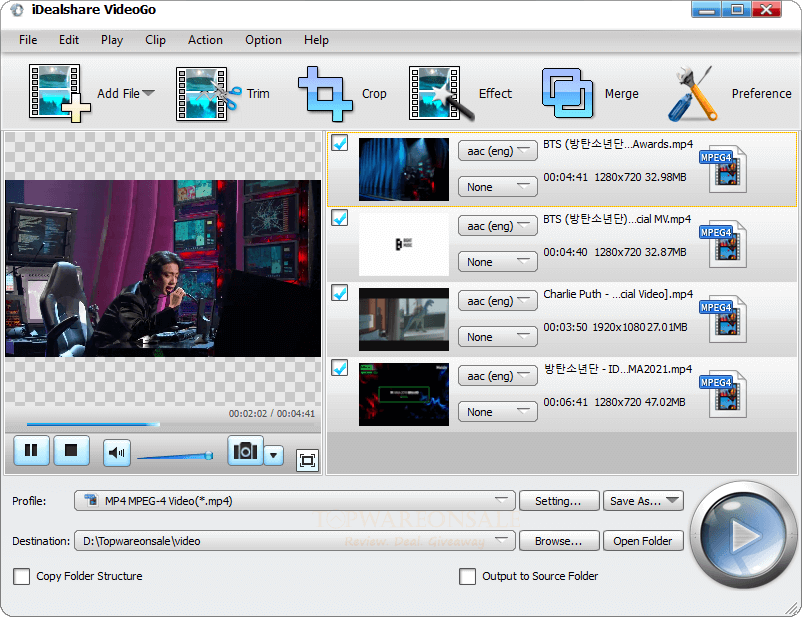Click the Trim label
802x617 pixels.
pyautogui.click(x=258, y=94)
